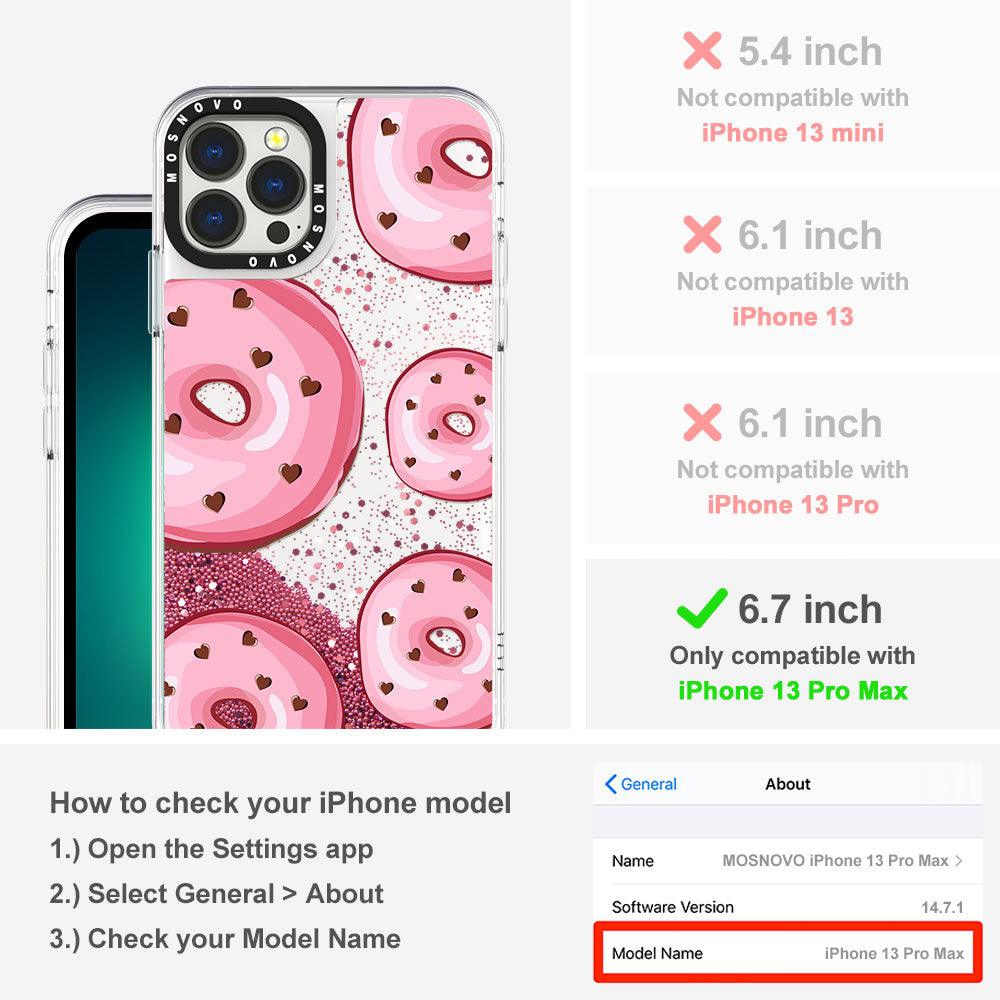Open the Name row chevron for MOSNOVO iPhone
This screenshot has width=1000, height=1000.
[959, 860]
